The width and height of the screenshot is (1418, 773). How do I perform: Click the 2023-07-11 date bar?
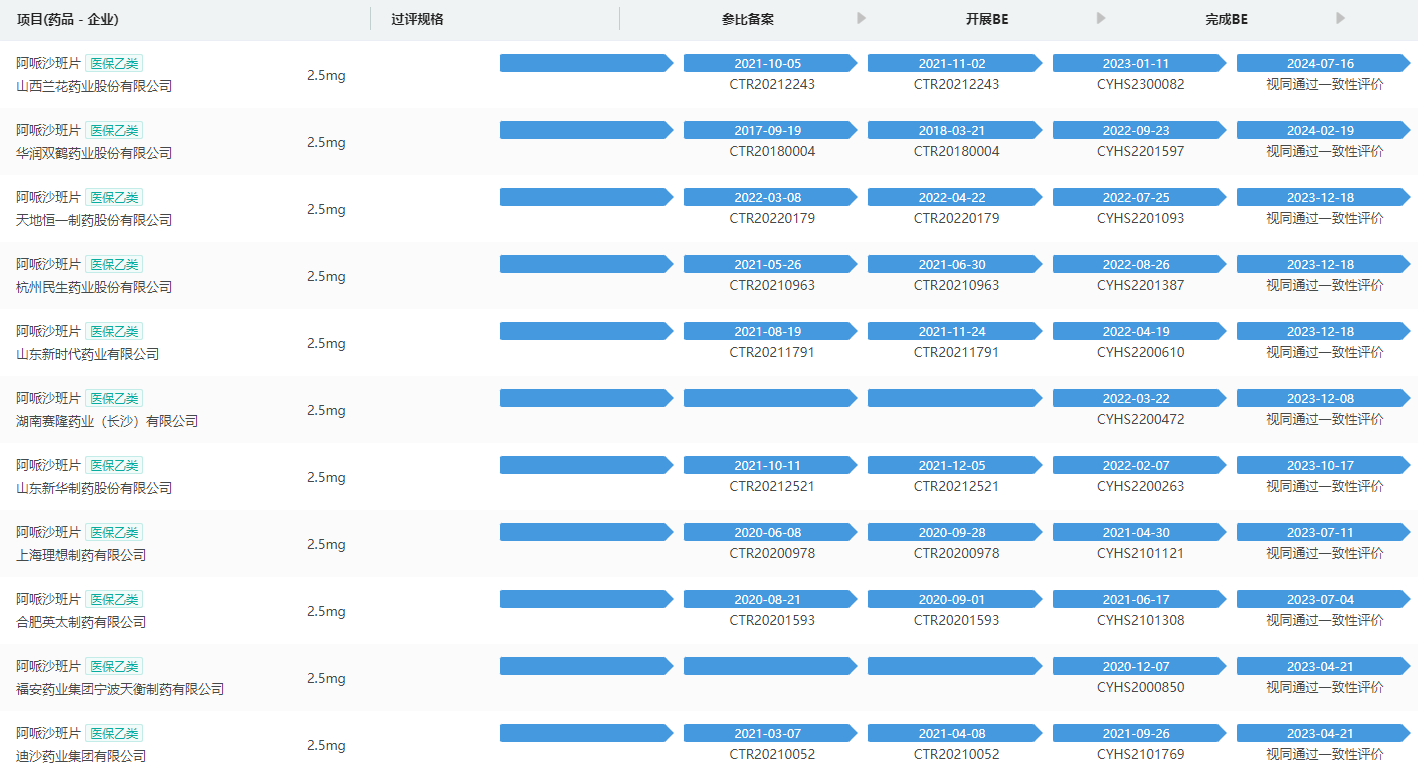pyautogui.click(x=1324, y=532)
